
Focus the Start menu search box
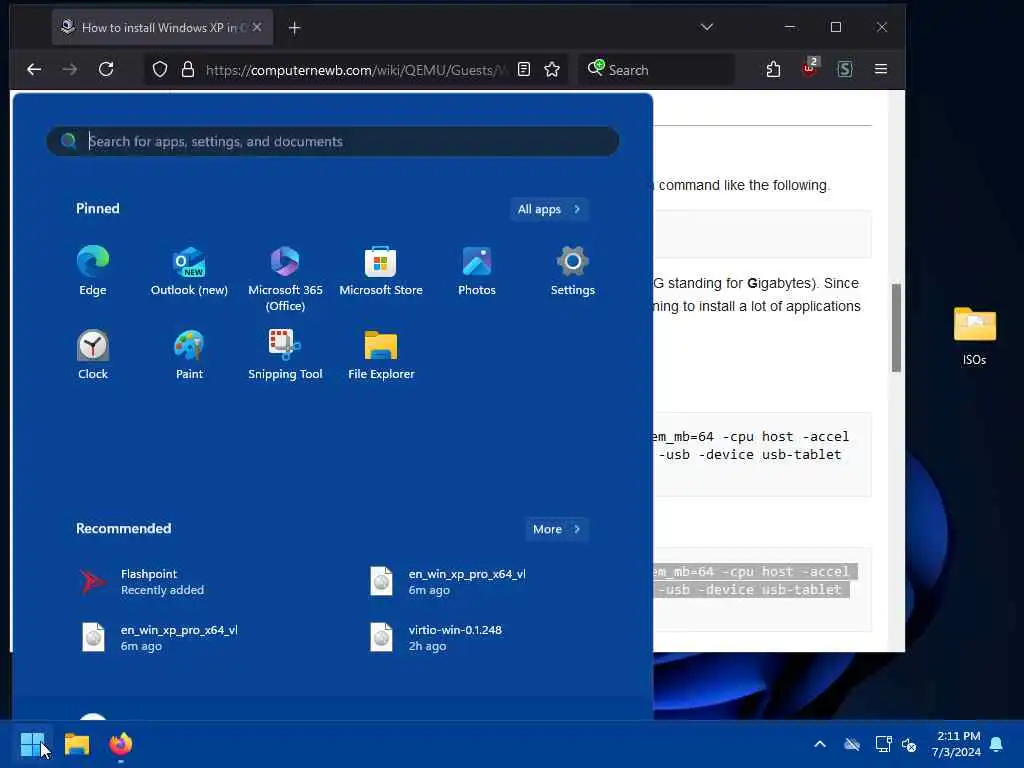(x=333, y=141)
